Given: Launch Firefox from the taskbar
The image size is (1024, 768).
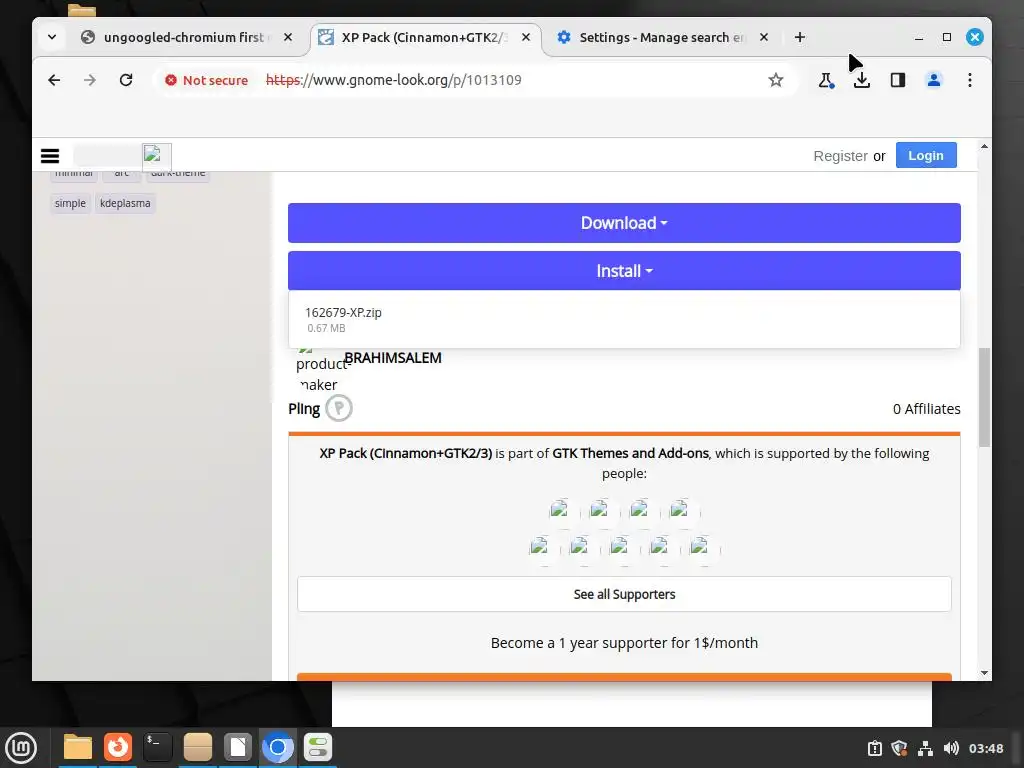Looking at the screenshot, I should pos(118,747).
